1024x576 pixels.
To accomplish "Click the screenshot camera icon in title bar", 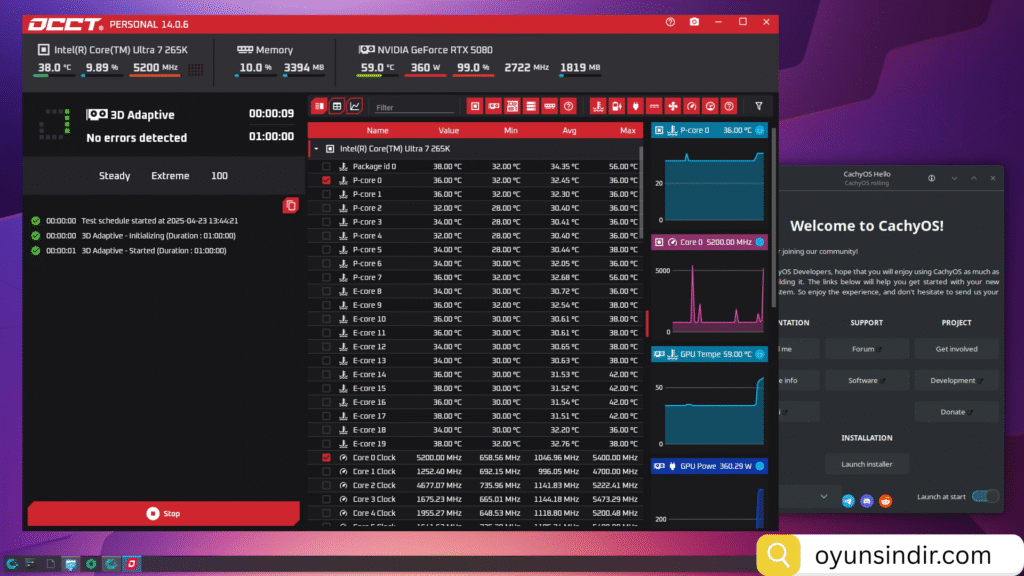I will pyautogui.click(x=695, y=22).
